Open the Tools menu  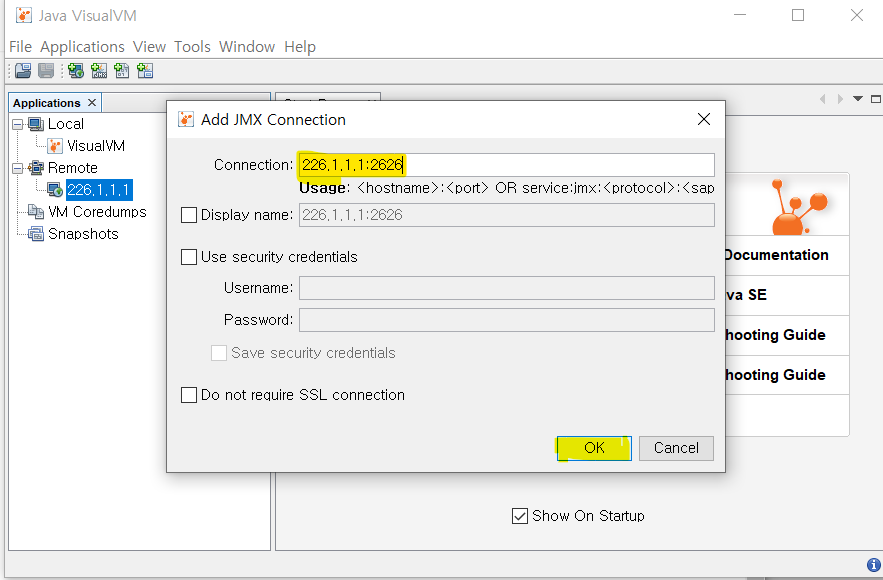pyautogui.click(x=192, y=47)
